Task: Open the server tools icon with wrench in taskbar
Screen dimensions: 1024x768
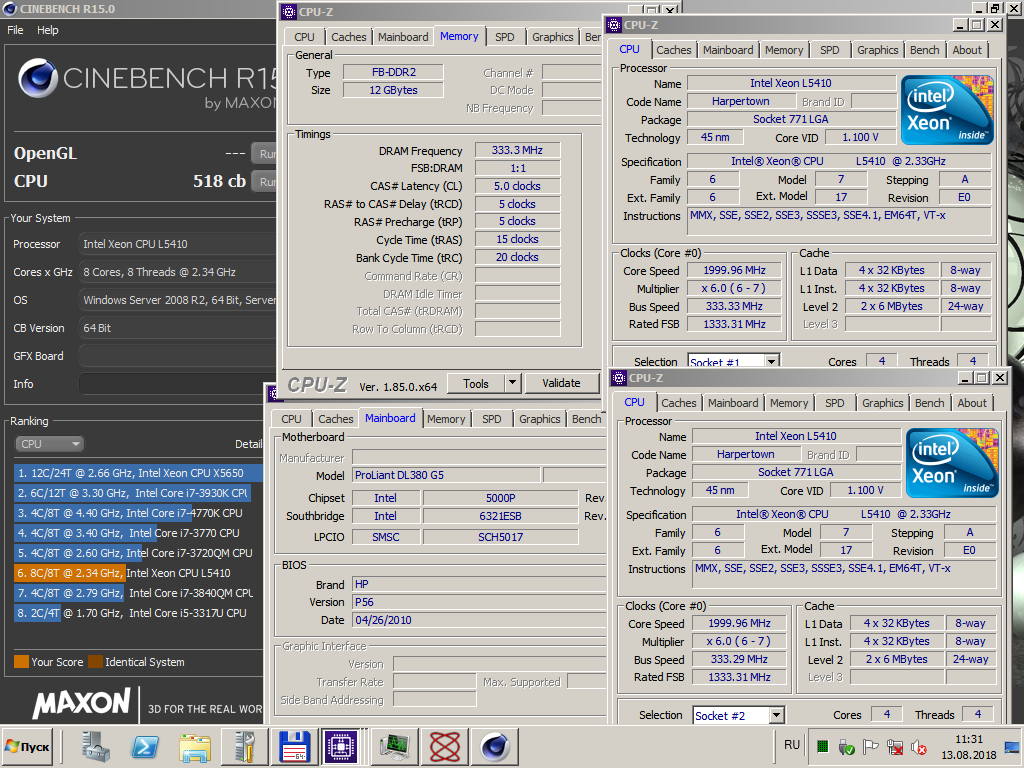Action: click(244, 746)
